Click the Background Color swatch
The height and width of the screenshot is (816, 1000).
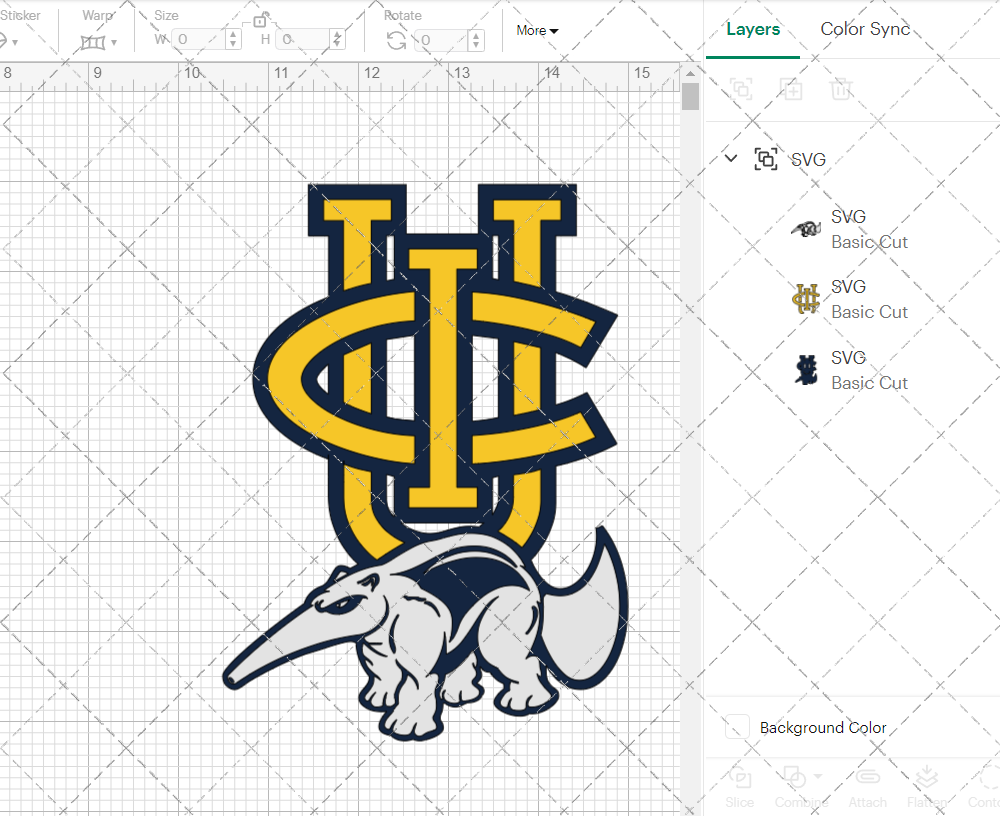pyautogui.click(x=737, y=727)
